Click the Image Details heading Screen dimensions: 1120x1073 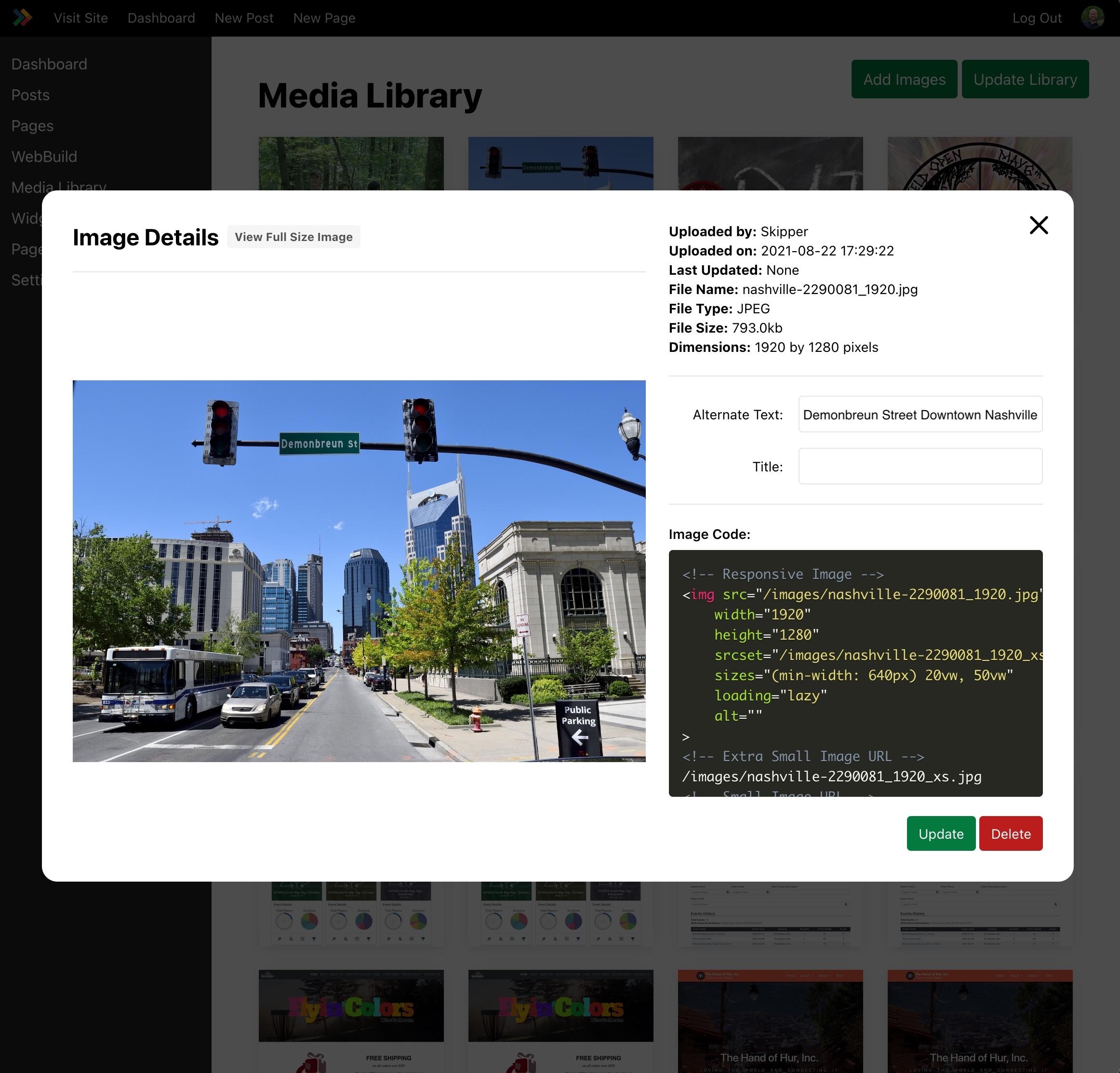click(x=146, y=237)
